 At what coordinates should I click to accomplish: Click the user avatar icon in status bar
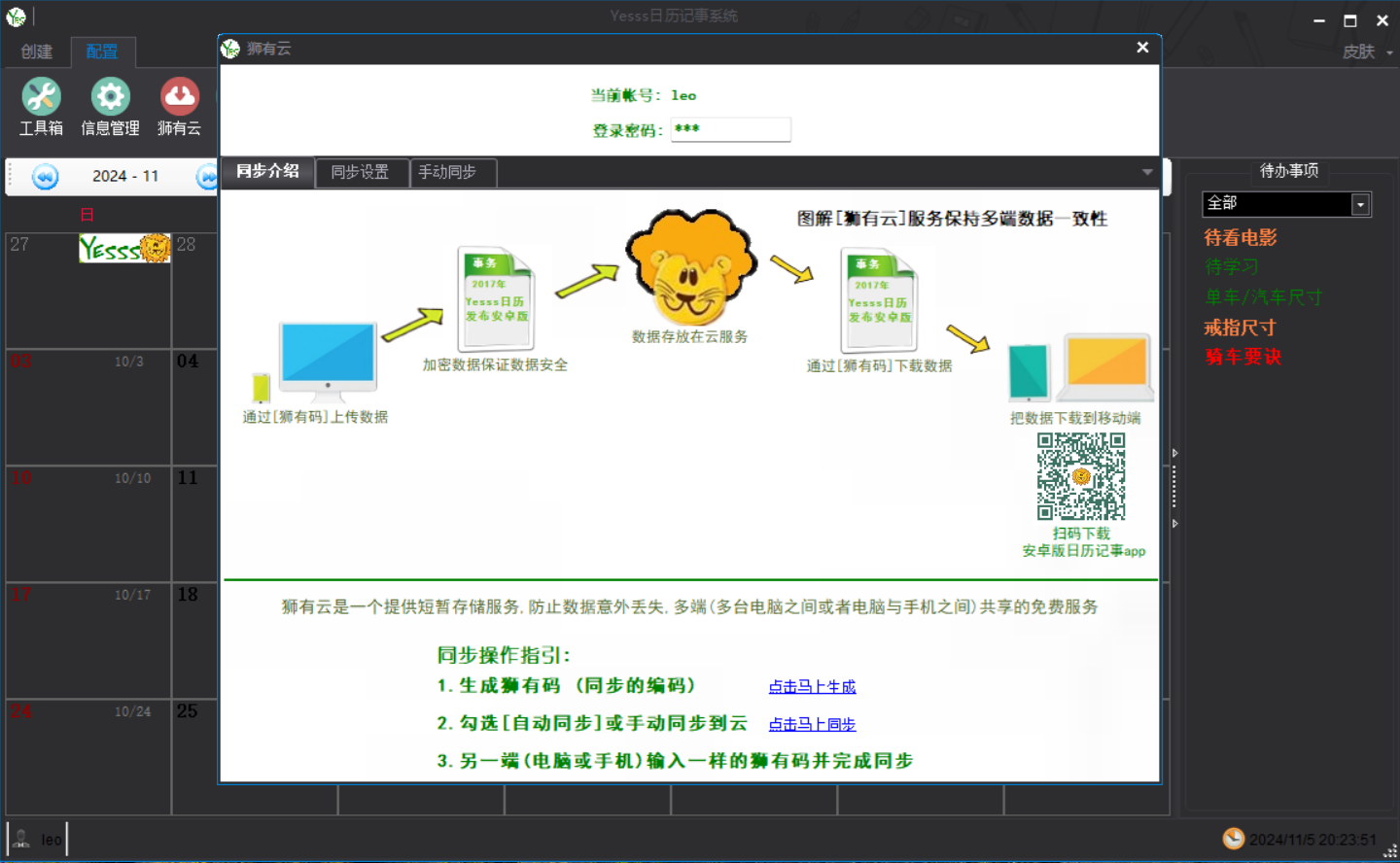(x=21, y=839)
